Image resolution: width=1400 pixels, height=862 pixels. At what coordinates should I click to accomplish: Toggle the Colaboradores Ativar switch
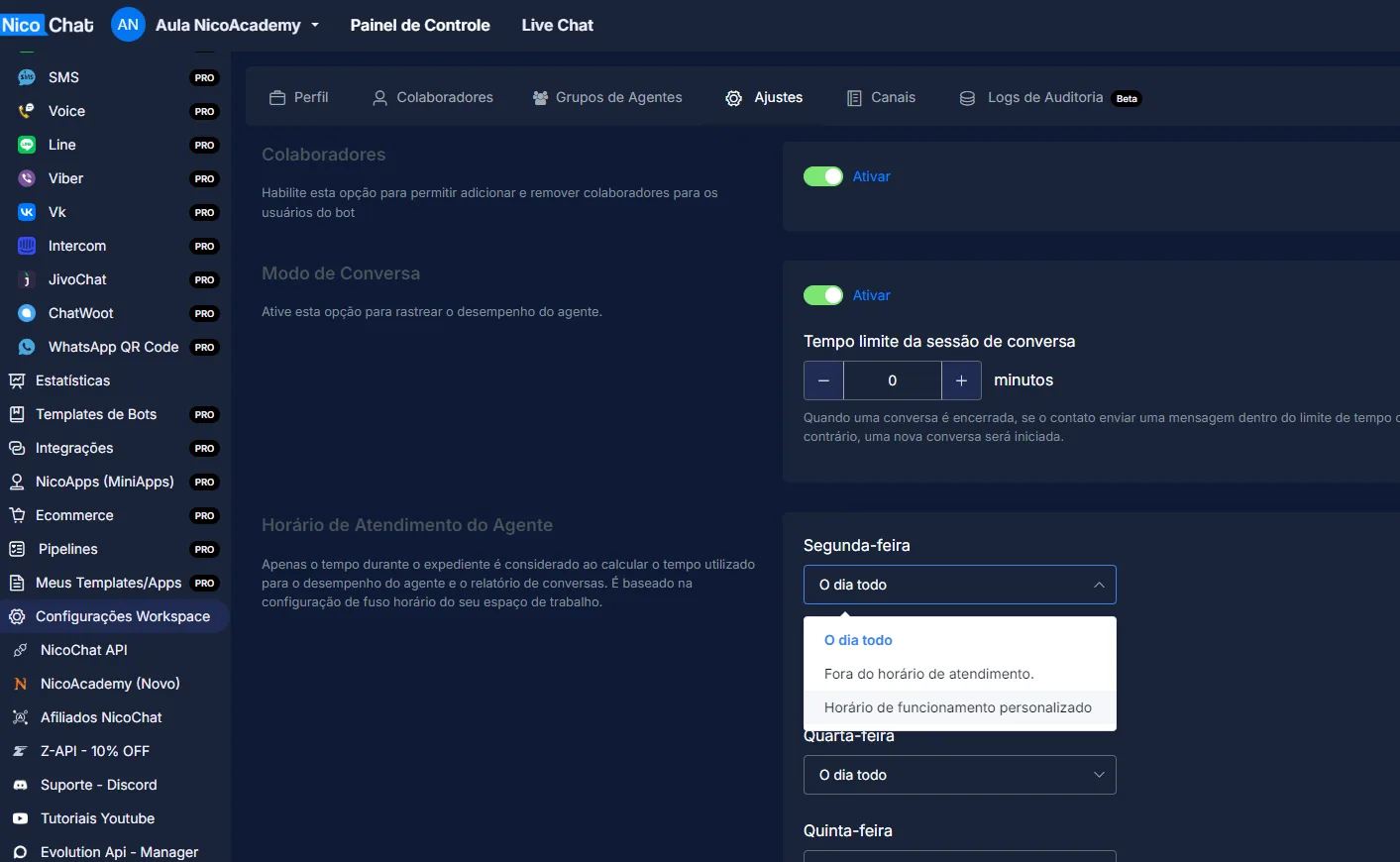pyautogui.click(x=823, y=176)
